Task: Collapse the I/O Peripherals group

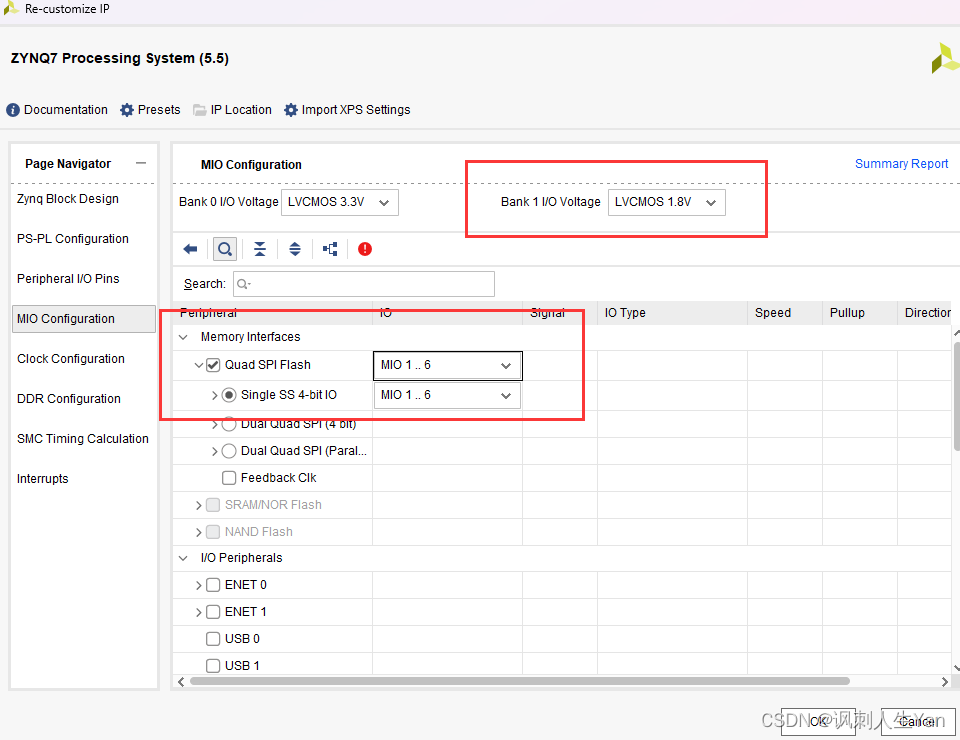Action: pyautogui.click(x=183, y=558)
